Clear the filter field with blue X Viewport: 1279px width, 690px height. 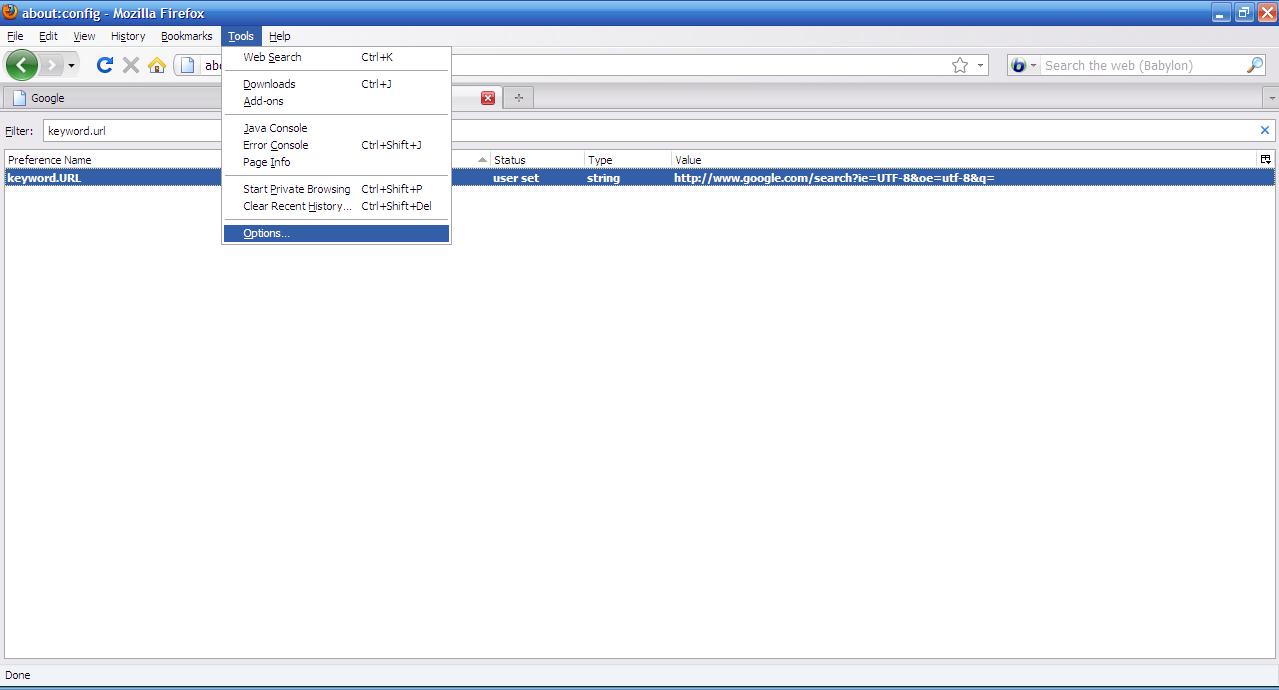point(1264,130)
